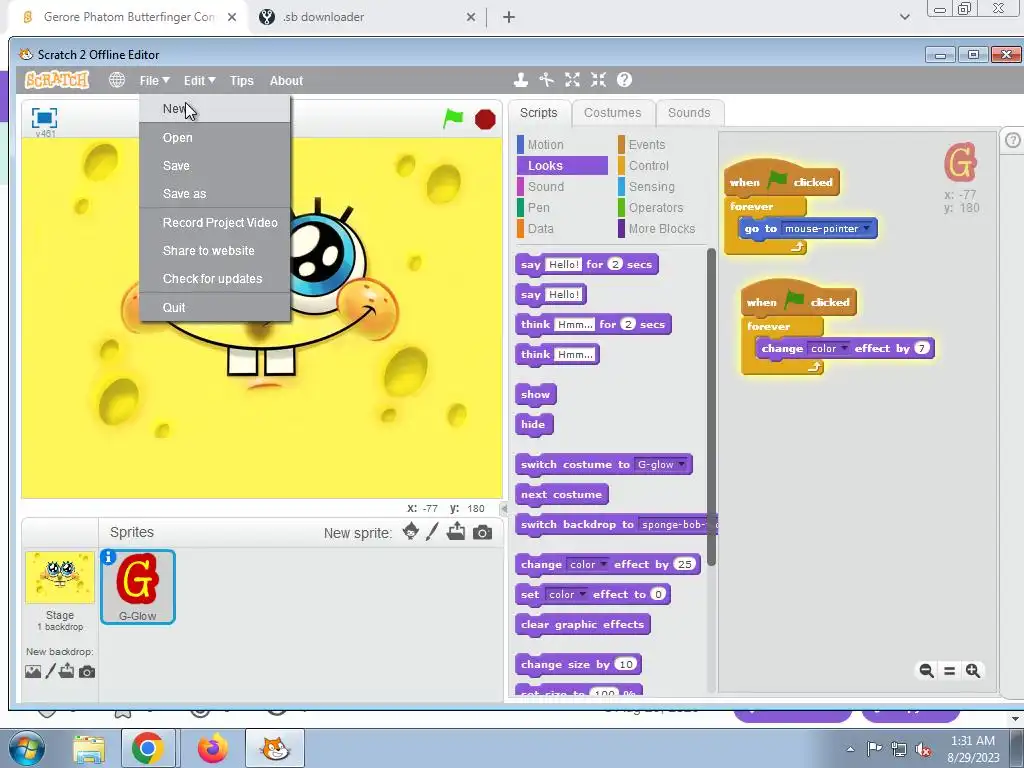
Task: Select Share to website menu entry
Action: (215, 251)
